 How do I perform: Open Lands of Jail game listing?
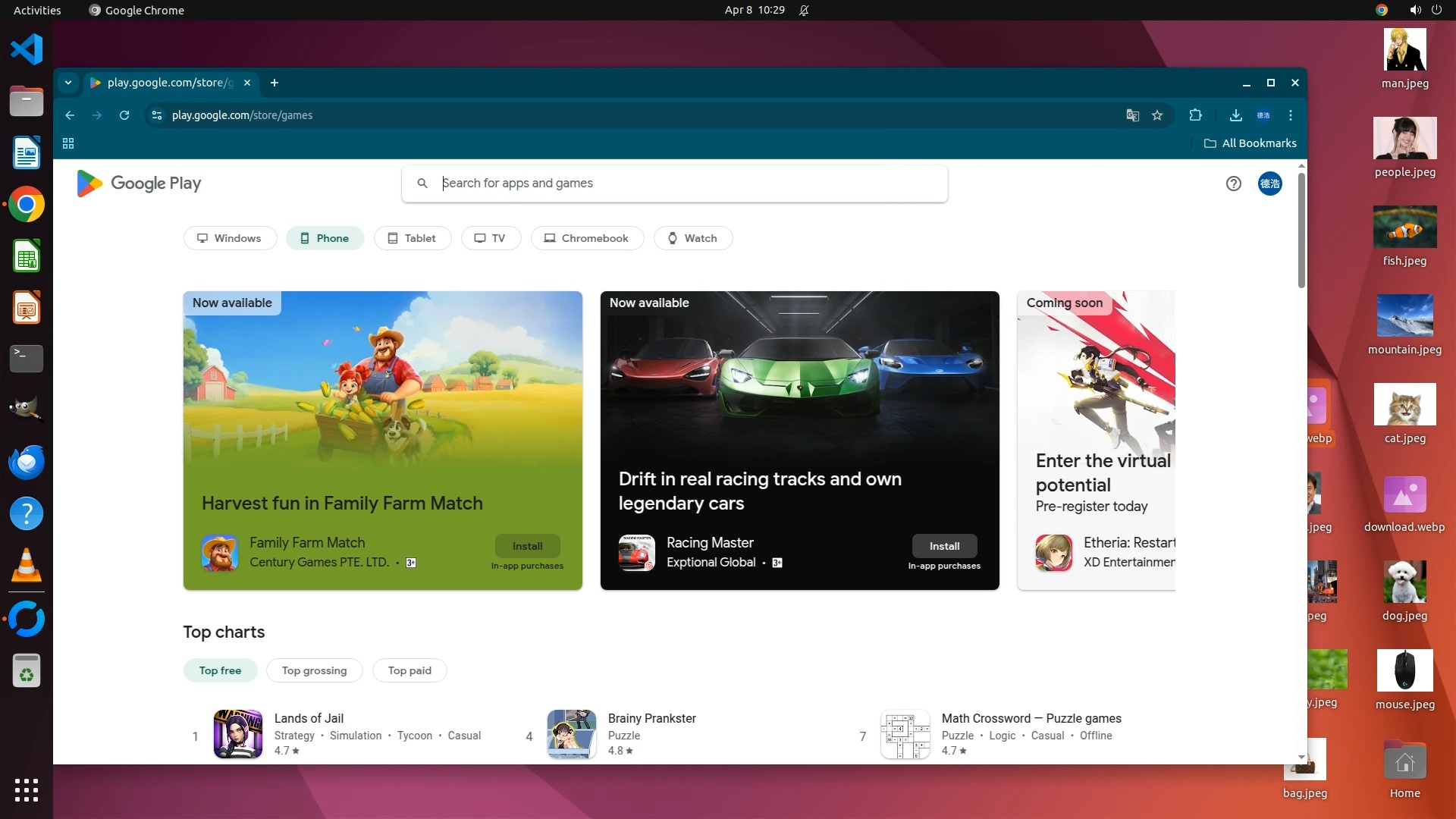[309, 718]
